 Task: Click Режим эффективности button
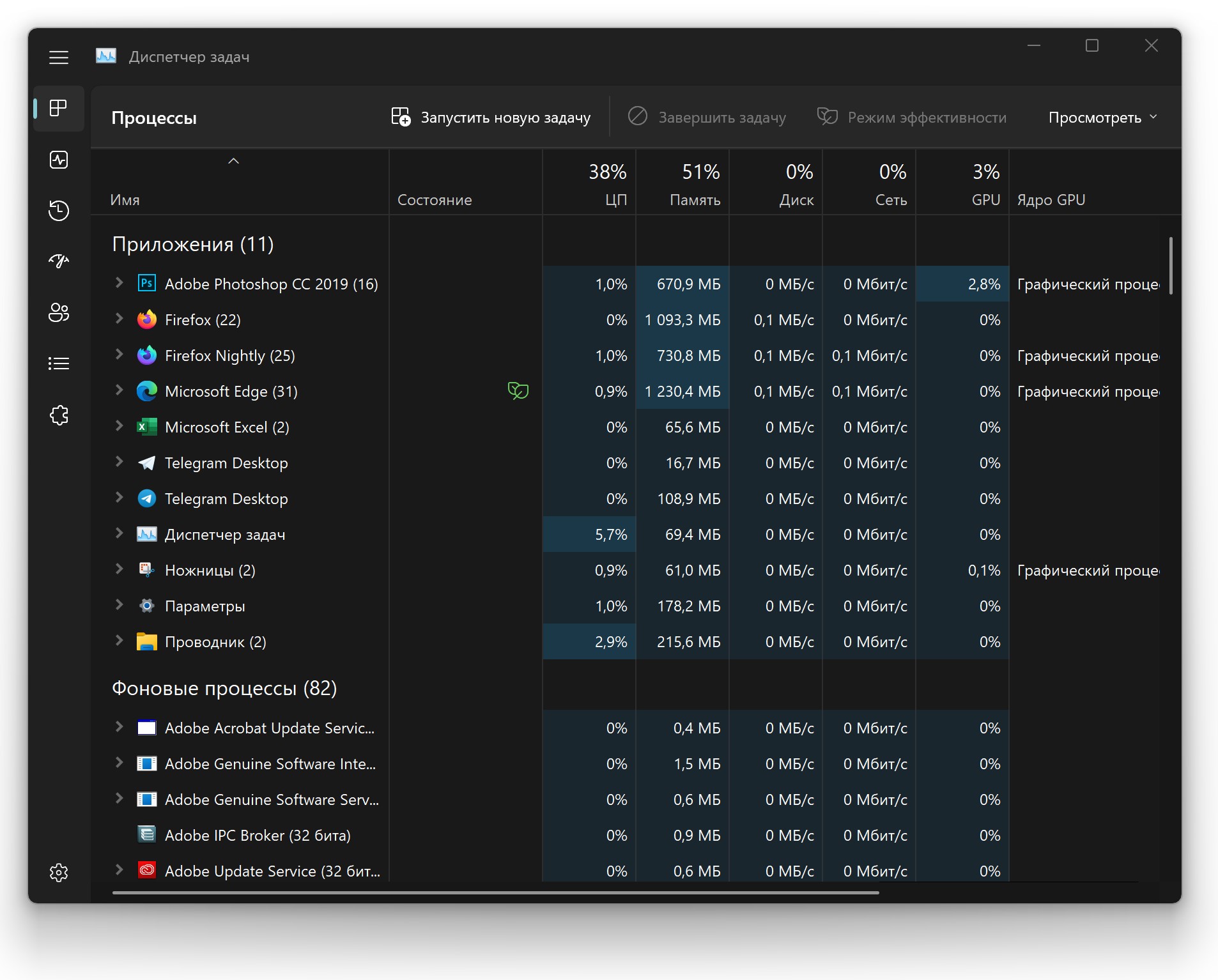[x=912, y=118]
